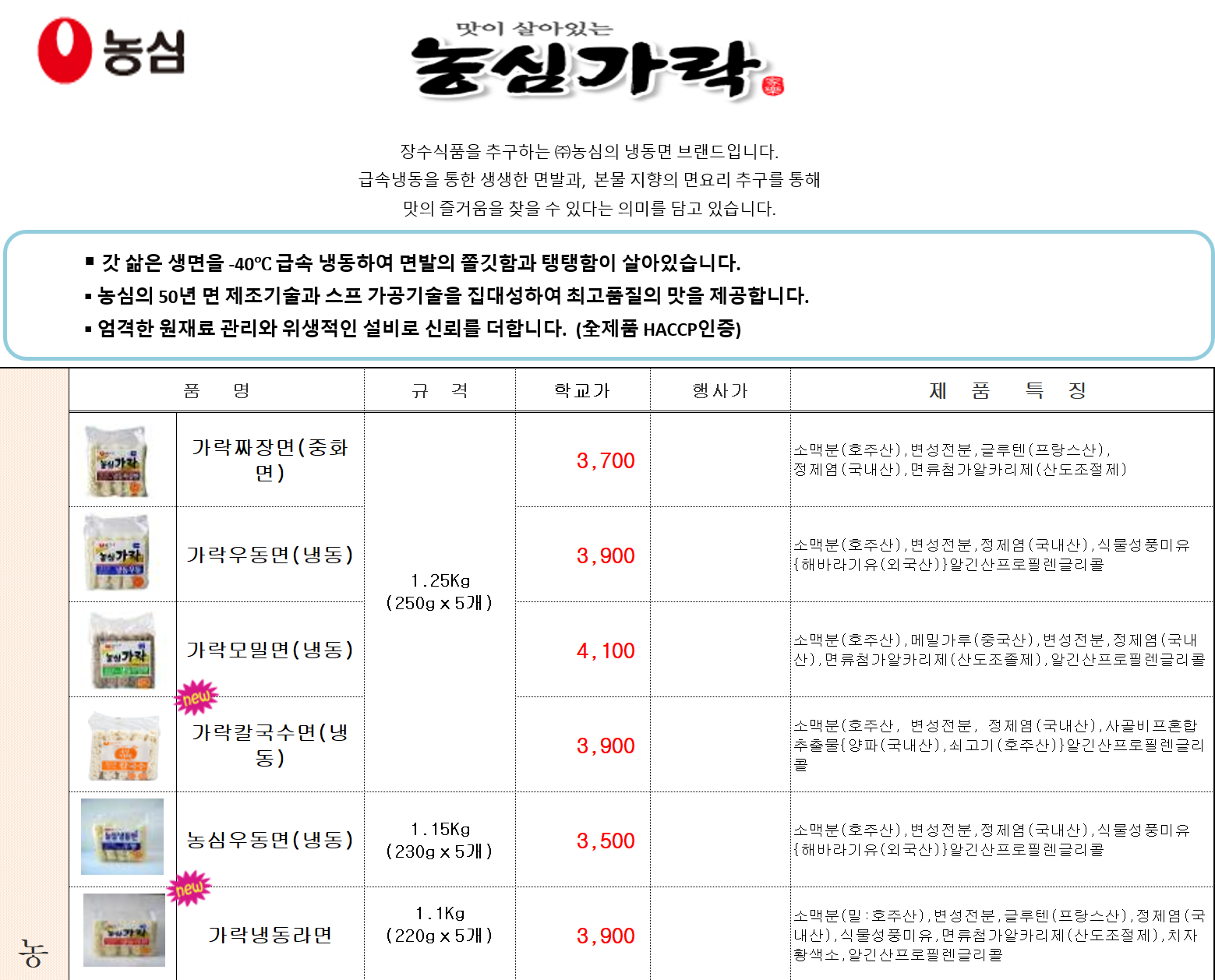
Task: Select the 가락우동면 product image
Action: coord(117,554)
